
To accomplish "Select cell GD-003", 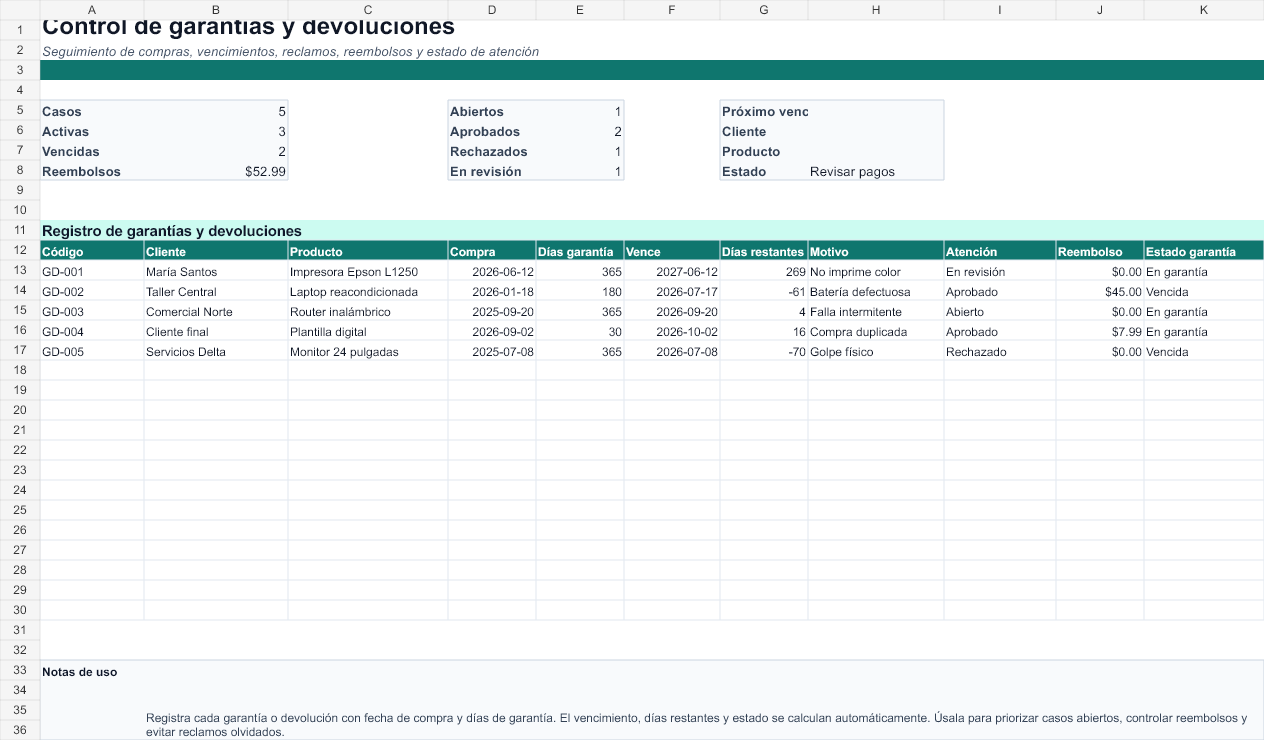I will 92,311.
